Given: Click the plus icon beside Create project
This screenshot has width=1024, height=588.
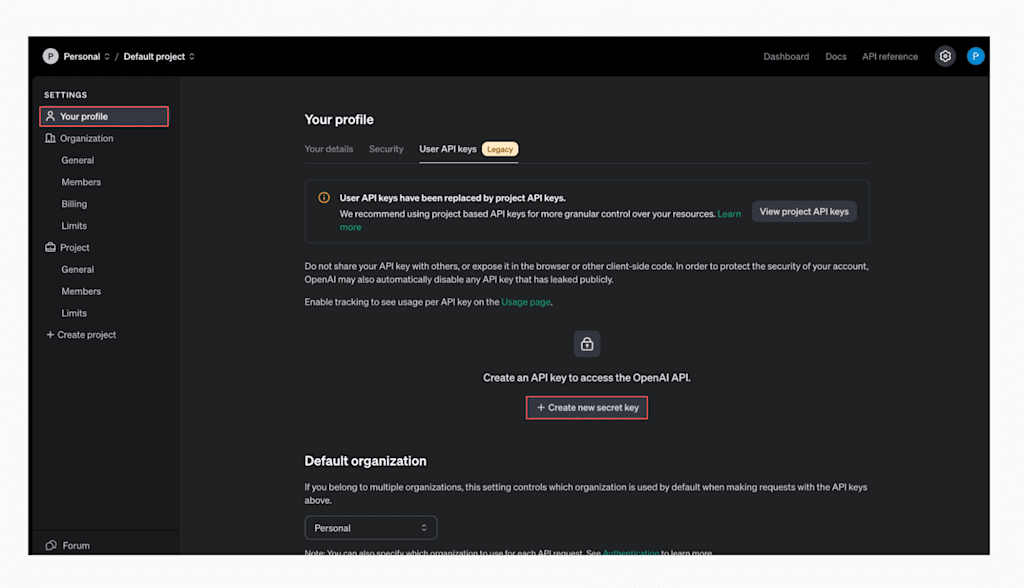Looking at the screenshot, I should click(x=50, y=335).
